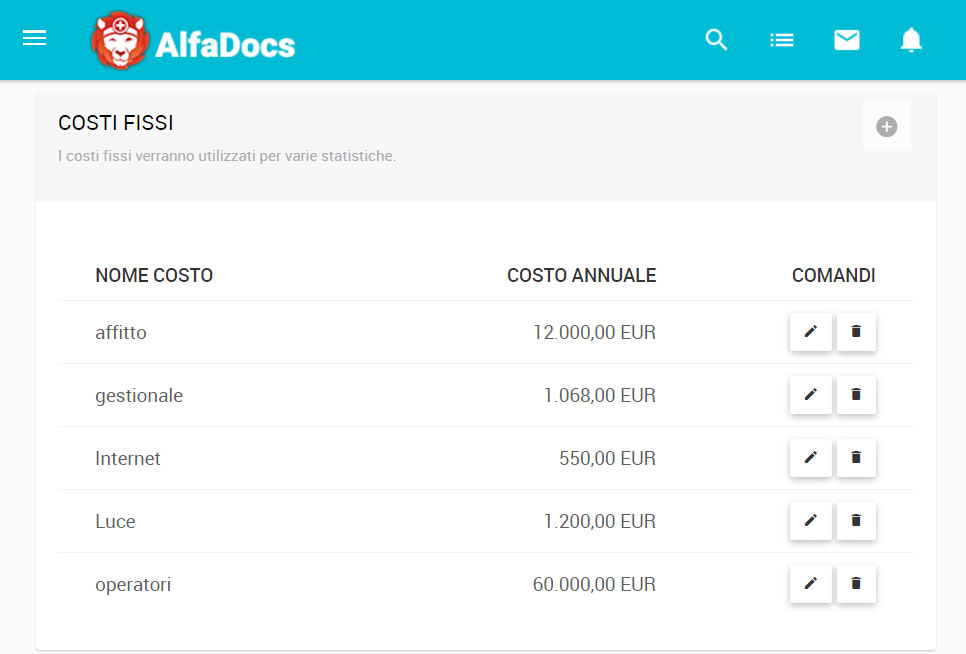Delete the affitto cost row
The width and height of the screenshot is (966, 654).
856,332
